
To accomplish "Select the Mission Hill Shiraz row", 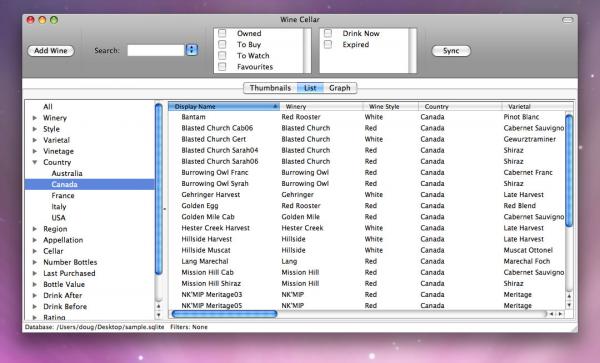I will (367, 283).
